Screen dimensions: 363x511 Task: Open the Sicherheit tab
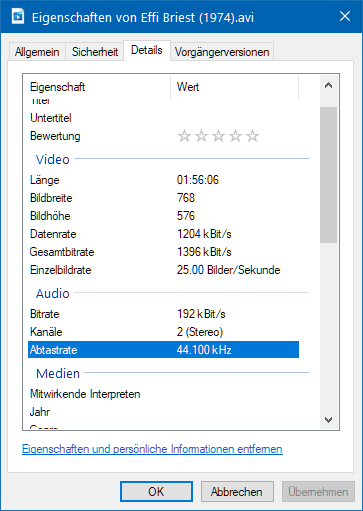[x=95, y=52]
